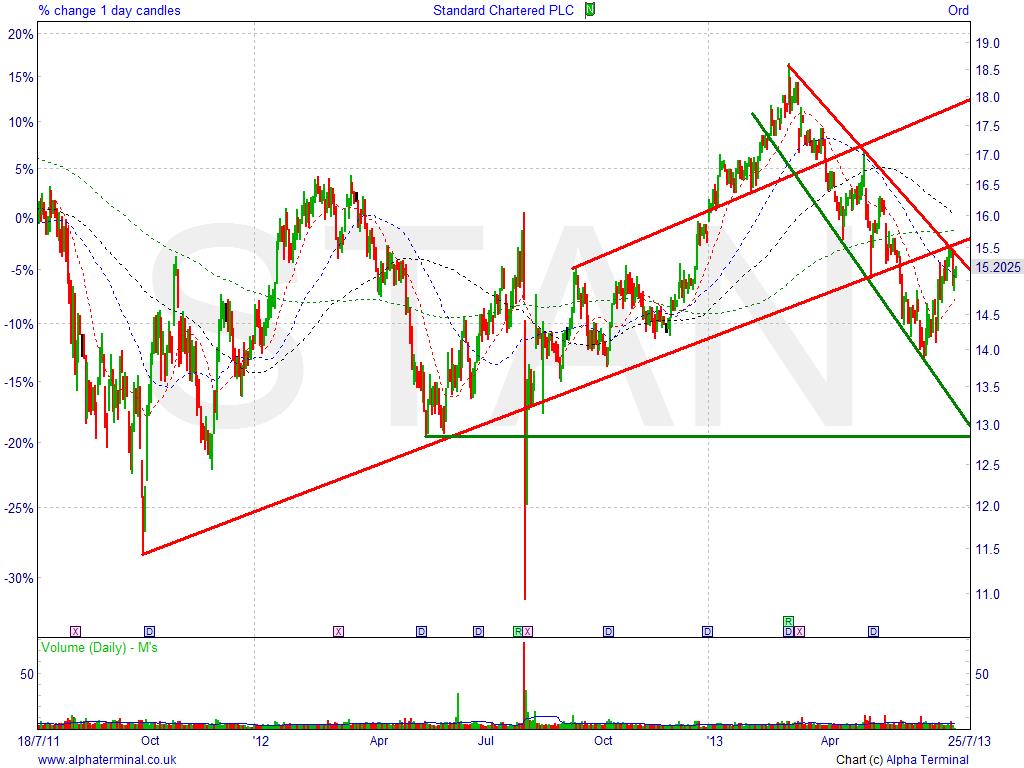Viewport: 1024px width, 768px height.
Task: Click the first D marker after the Apr 2012 label
Action: click(421, 631)
